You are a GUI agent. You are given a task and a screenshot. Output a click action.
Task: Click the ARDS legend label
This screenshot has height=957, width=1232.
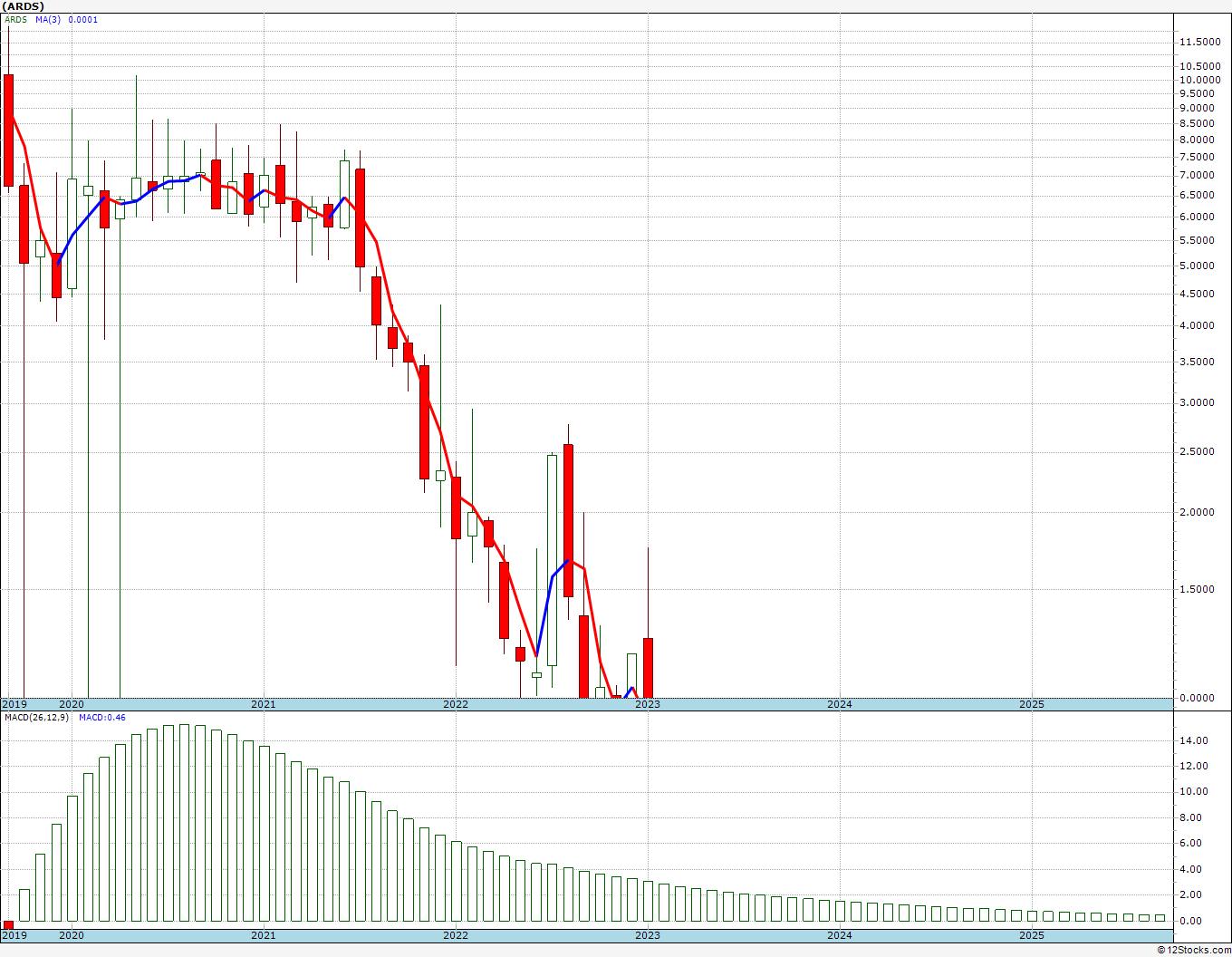pos(15,20)
